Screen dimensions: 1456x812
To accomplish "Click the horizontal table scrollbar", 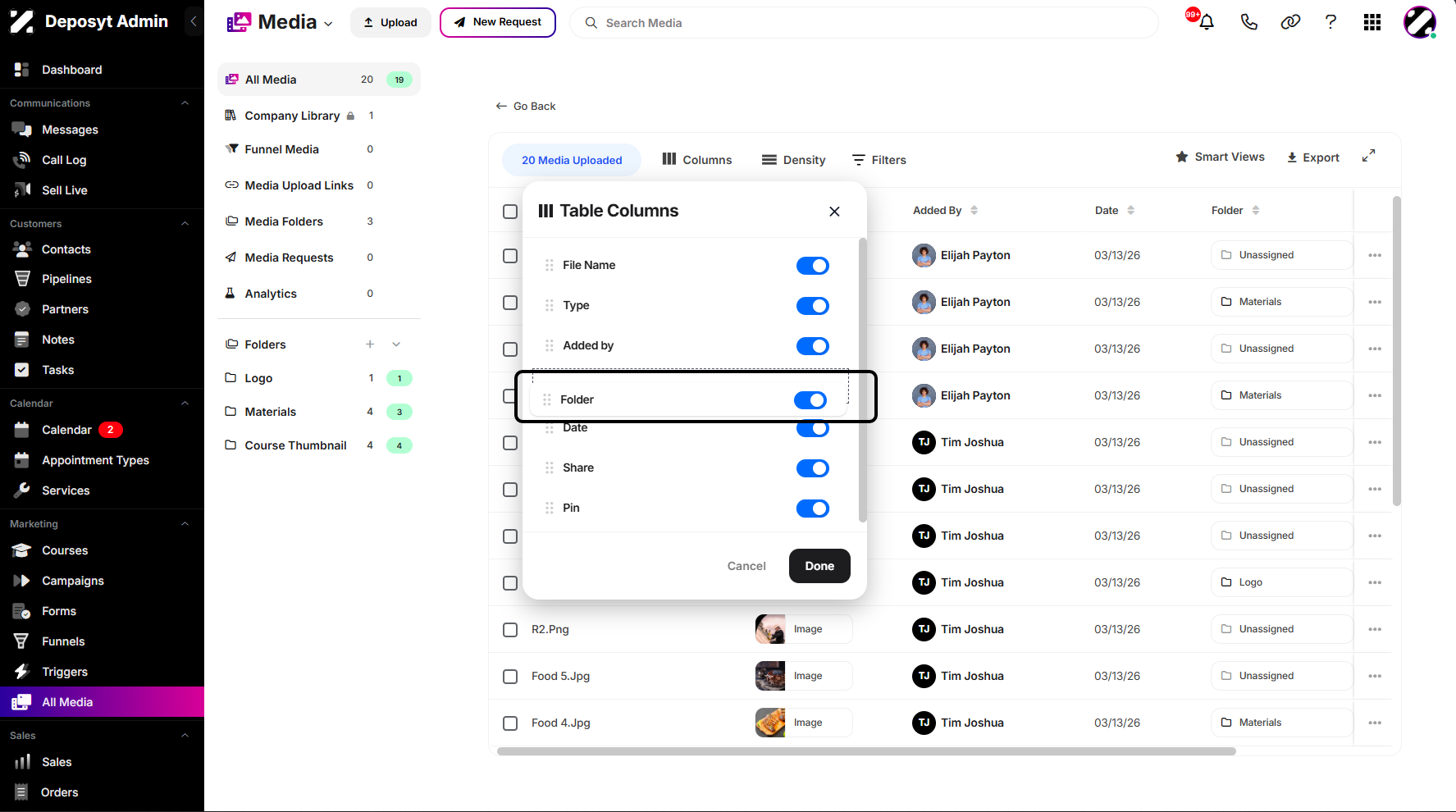I will (x=866, y=751).
